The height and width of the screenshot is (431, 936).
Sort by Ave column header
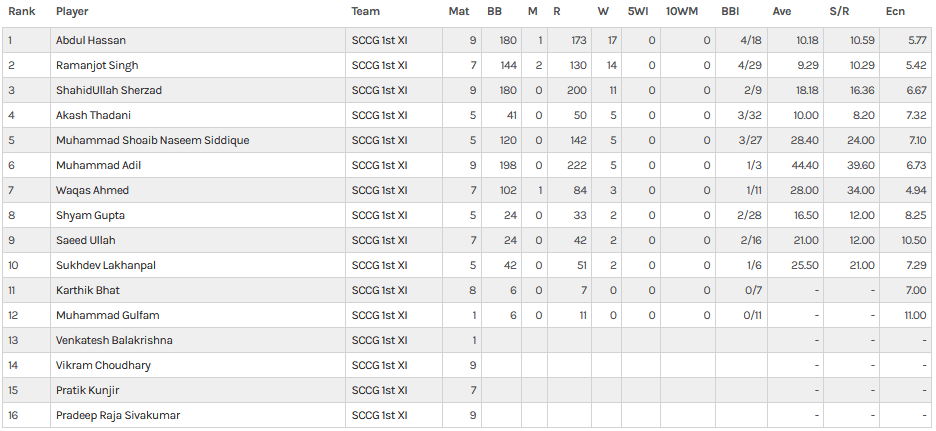pyautogui.click(x=782, y=11)
